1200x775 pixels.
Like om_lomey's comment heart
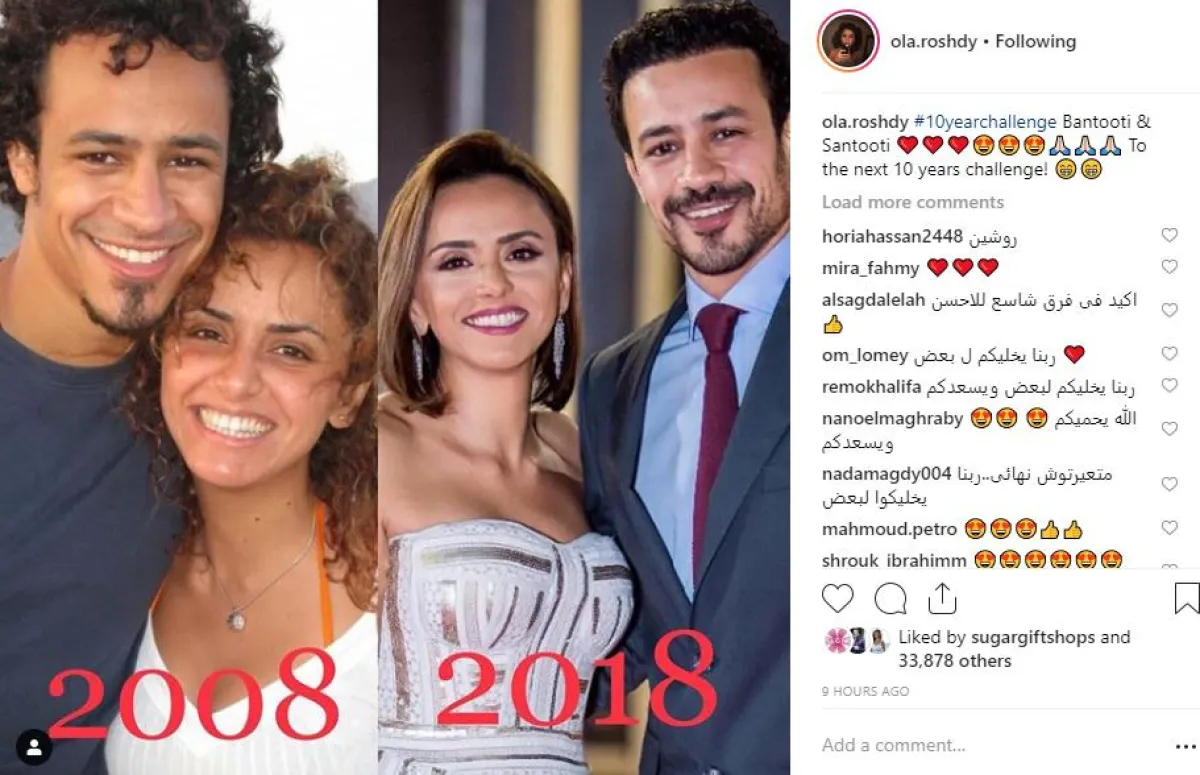click(1169, 354)
